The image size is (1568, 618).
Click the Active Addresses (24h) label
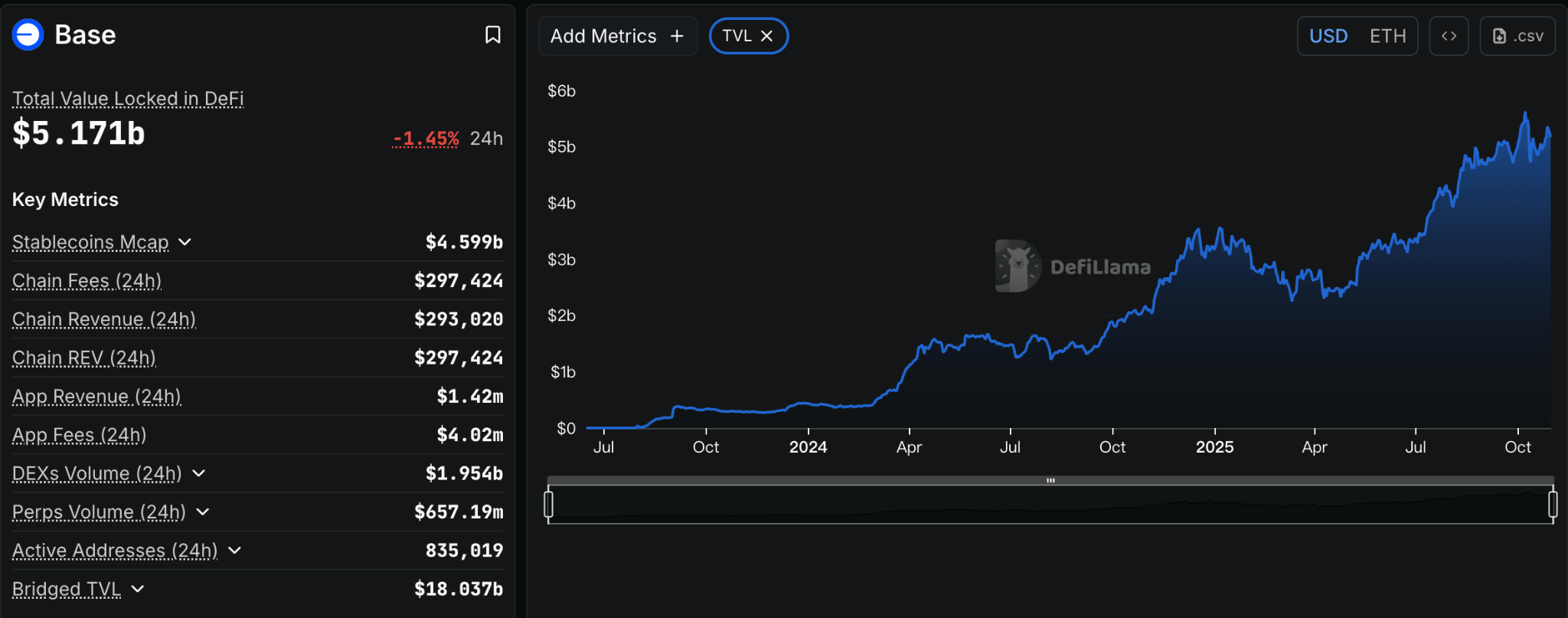[x=115, y=550]
